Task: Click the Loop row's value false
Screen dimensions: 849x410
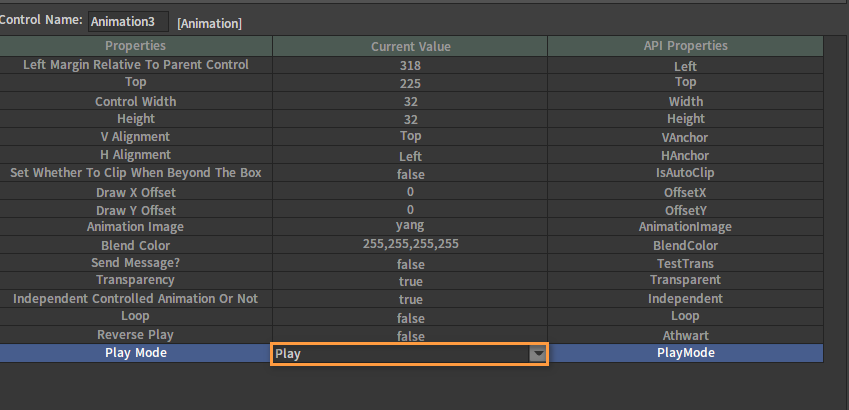Action: click(410, 317)
